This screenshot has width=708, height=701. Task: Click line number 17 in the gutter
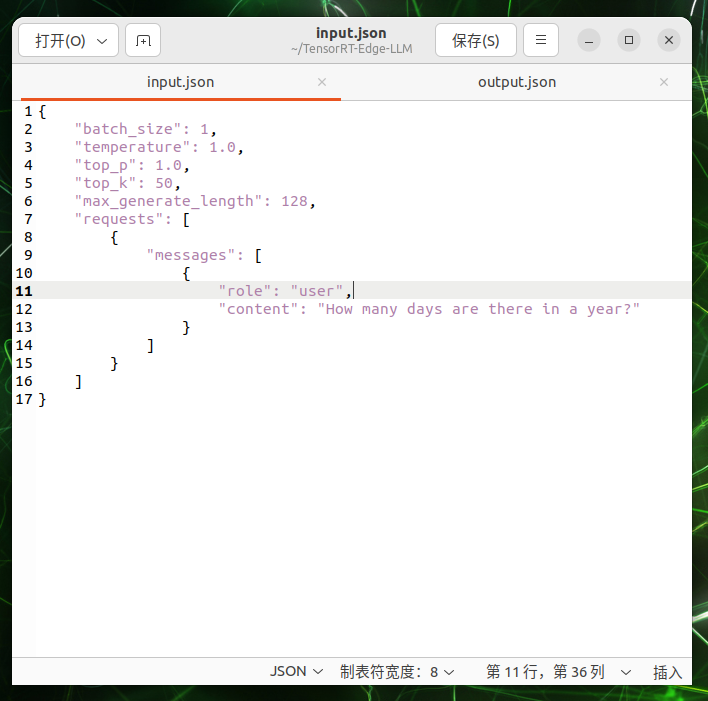pyautogui.click(x=24, y=399)
